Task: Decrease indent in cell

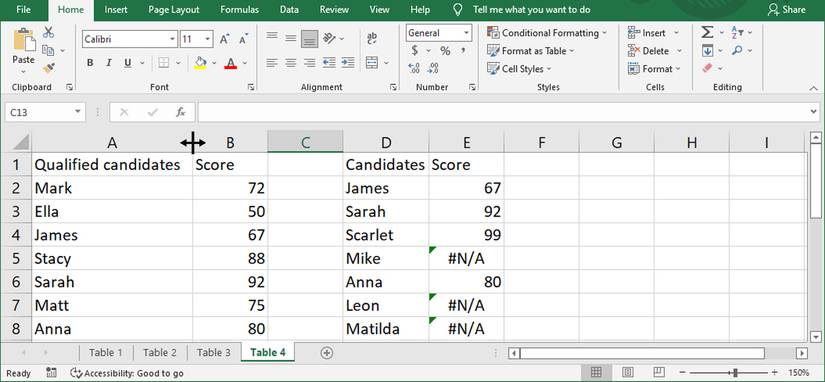Action: pyautogui.click(x=329, y=63)
